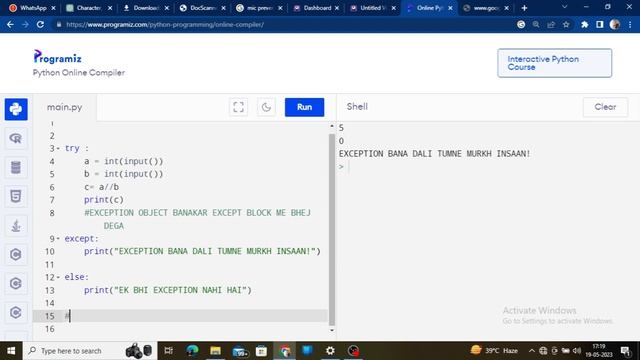The width and height of the screenshot is (640, 360).
Task: Open the HTML5 compiler icon
Action: pyautogui.click(x=16, y=196)
